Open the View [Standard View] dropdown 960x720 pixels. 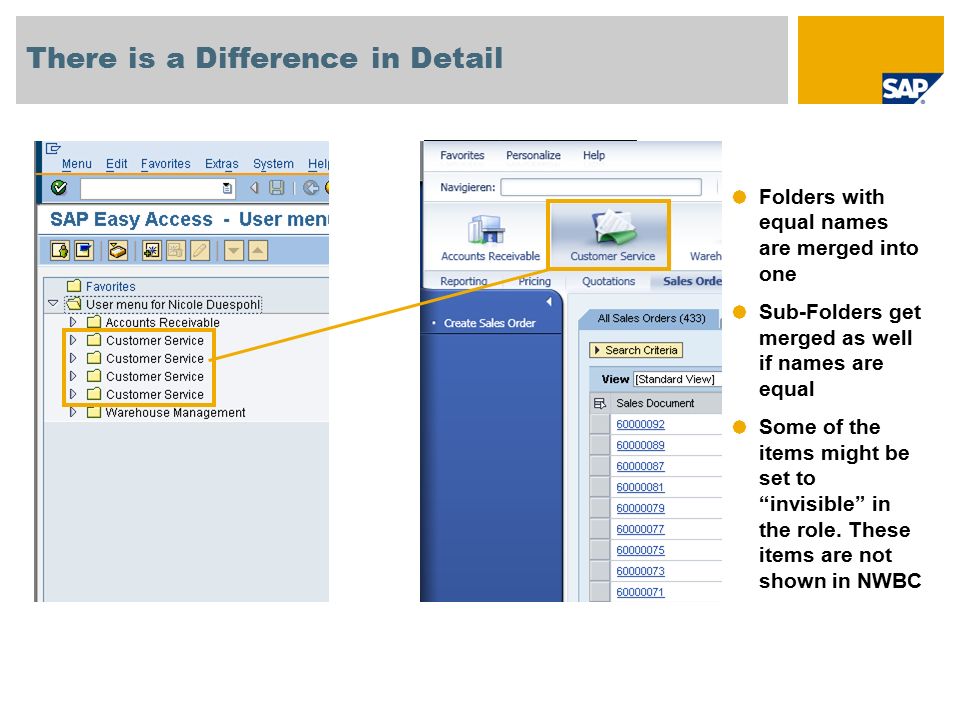[x=677, y=379]
